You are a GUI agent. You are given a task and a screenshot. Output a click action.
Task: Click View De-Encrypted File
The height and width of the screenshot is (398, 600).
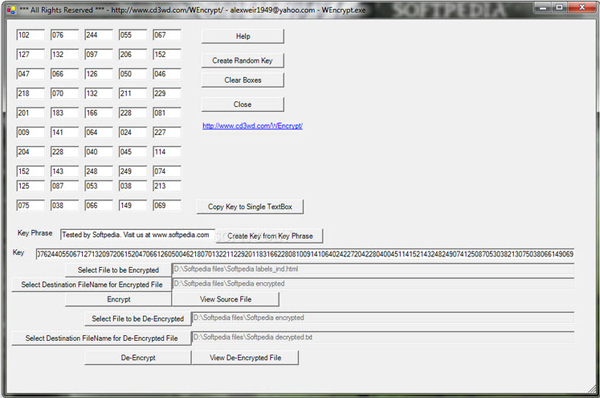[245, 357]
